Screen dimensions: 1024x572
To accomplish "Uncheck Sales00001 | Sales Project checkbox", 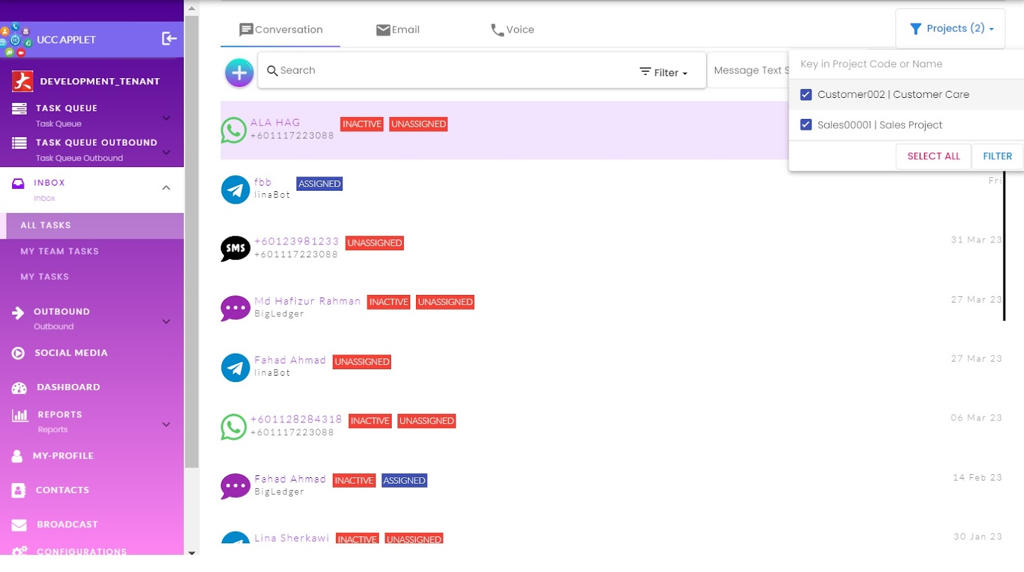I will pos(806,125).
